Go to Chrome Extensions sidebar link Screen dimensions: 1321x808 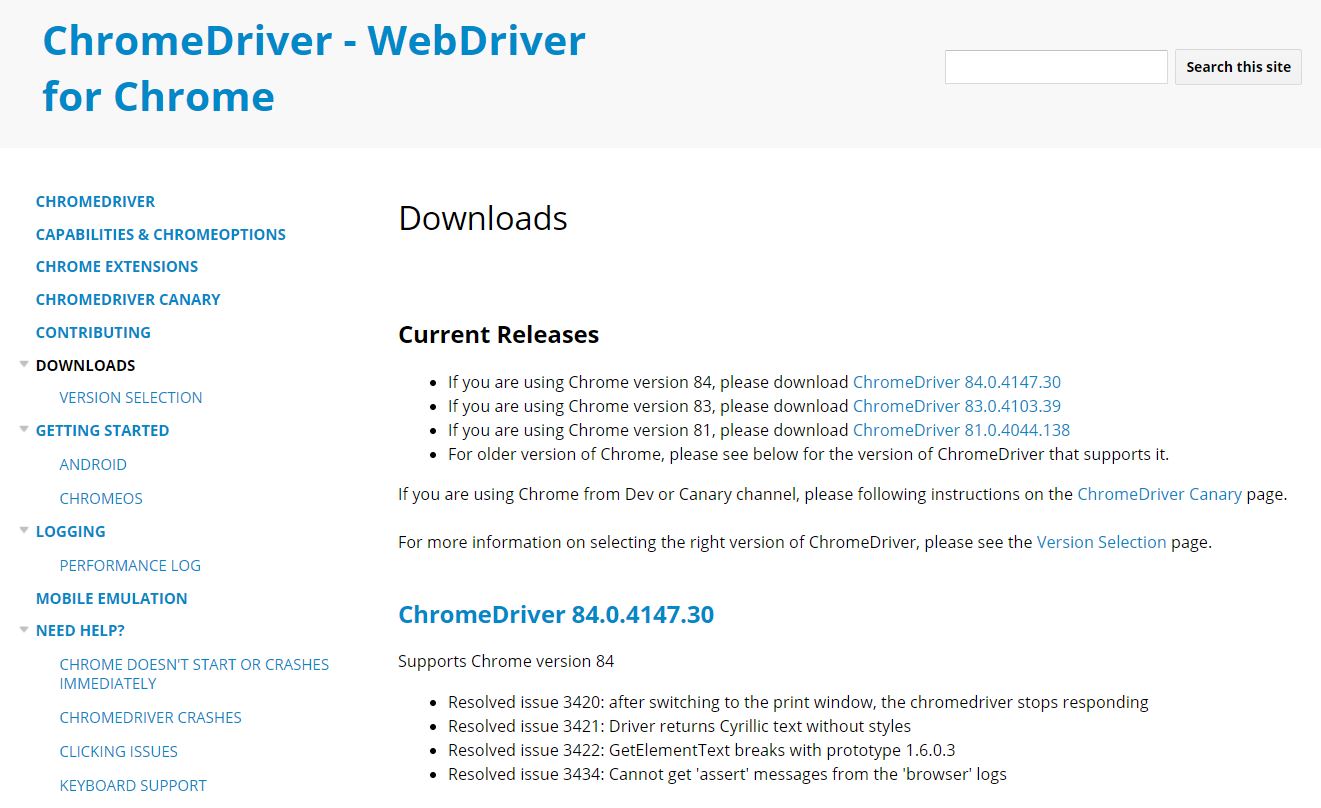pyautogui.click(x=117, y=266)
